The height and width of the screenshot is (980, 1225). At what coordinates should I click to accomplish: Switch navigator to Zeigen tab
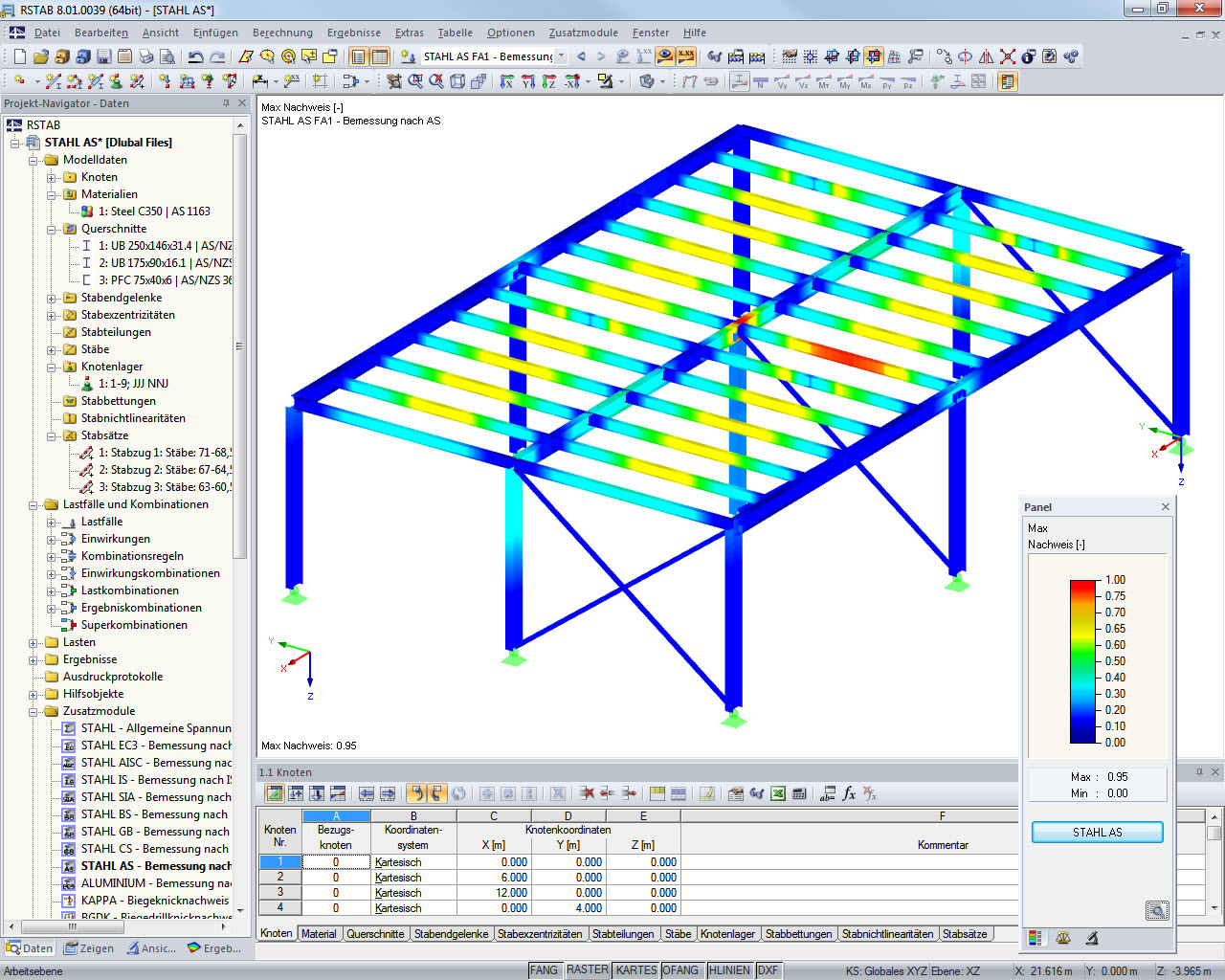point(89,948)
